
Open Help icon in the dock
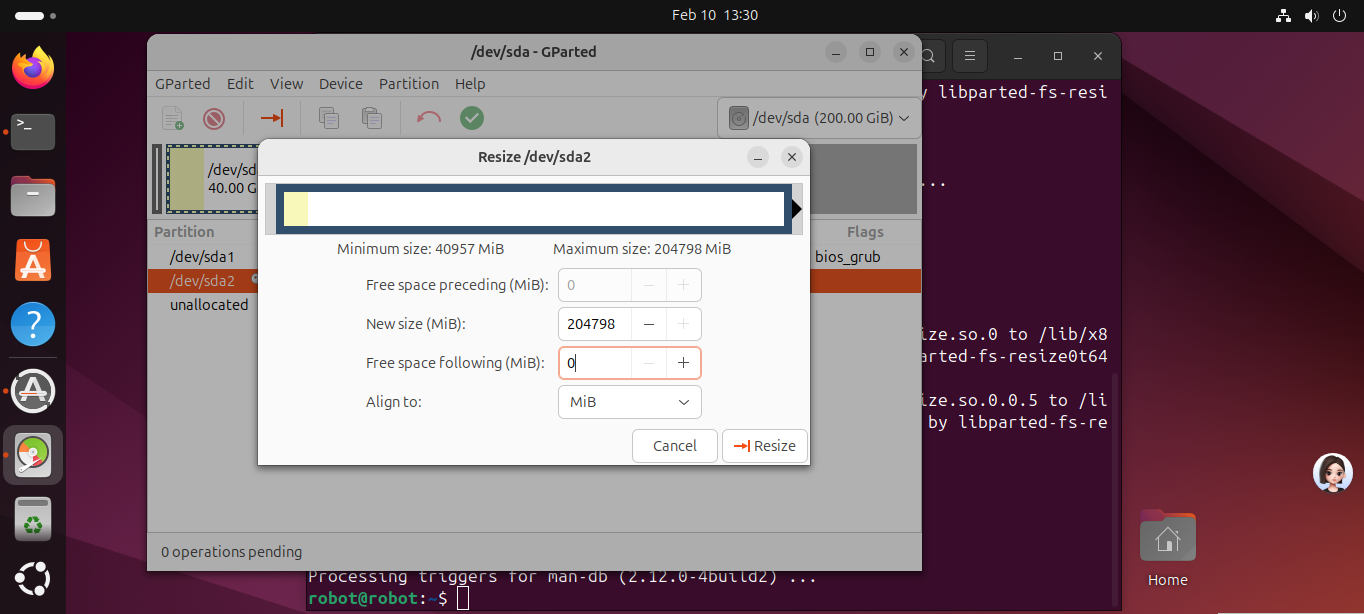click(33, 324)
